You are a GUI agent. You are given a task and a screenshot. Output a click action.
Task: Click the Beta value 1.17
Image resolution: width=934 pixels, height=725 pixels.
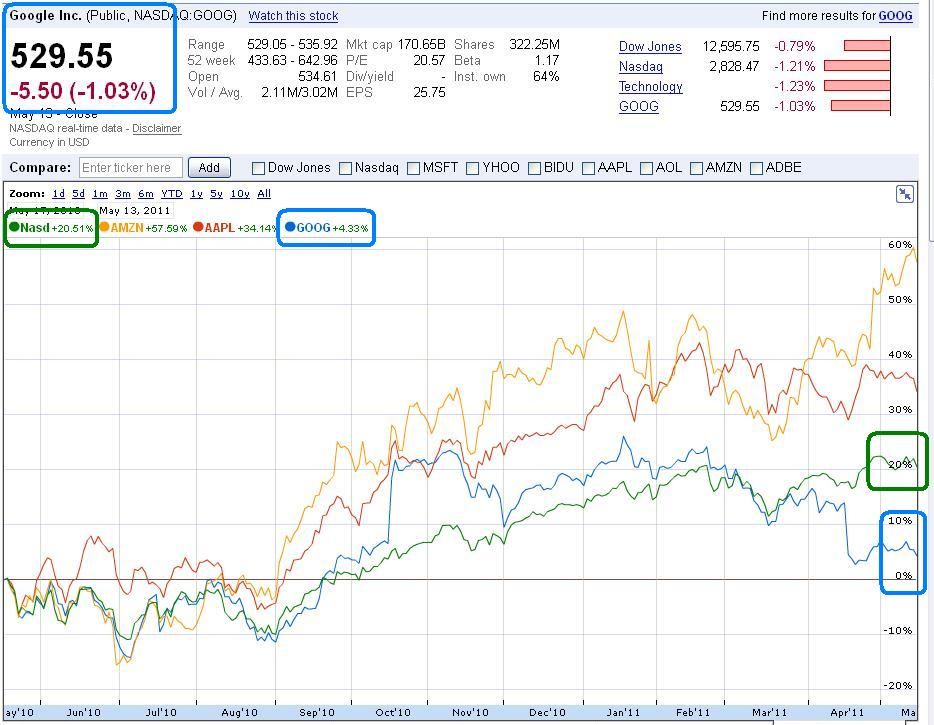point(547,61)
